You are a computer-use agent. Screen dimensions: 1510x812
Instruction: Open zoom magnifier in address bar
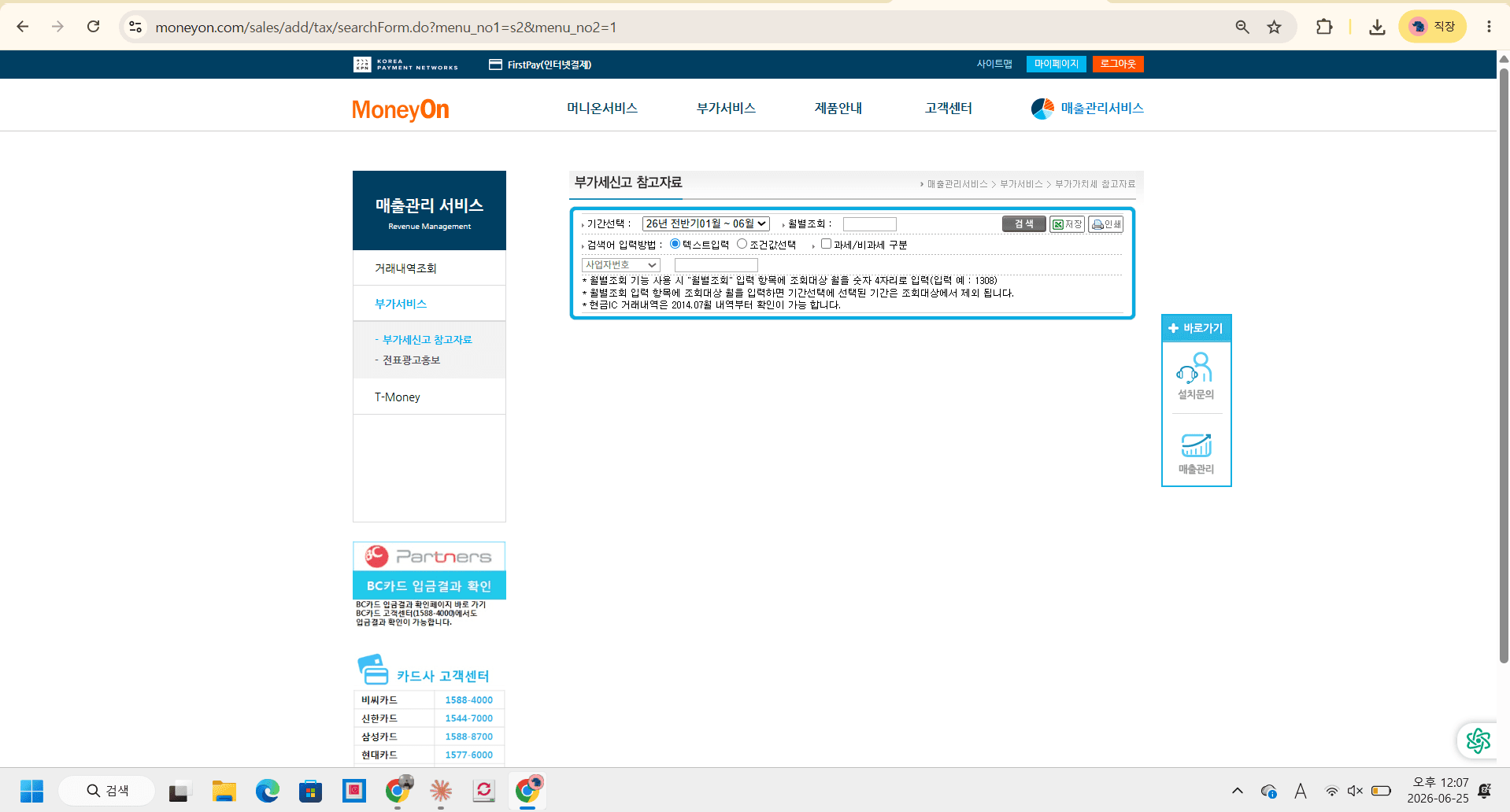coord(1242,27)
